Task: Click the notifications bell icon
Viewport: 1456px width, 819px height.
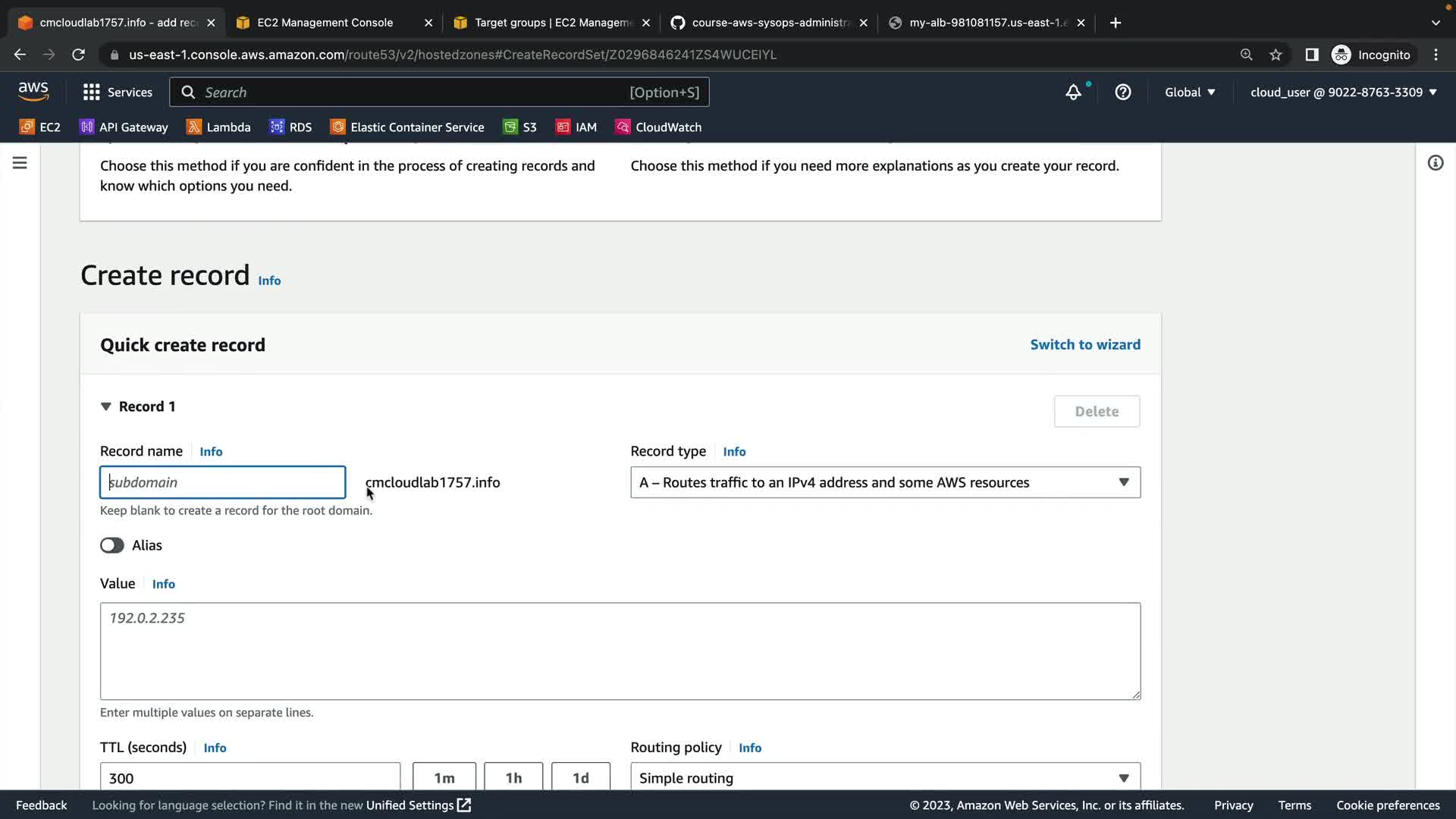Action: [1073, 92]
